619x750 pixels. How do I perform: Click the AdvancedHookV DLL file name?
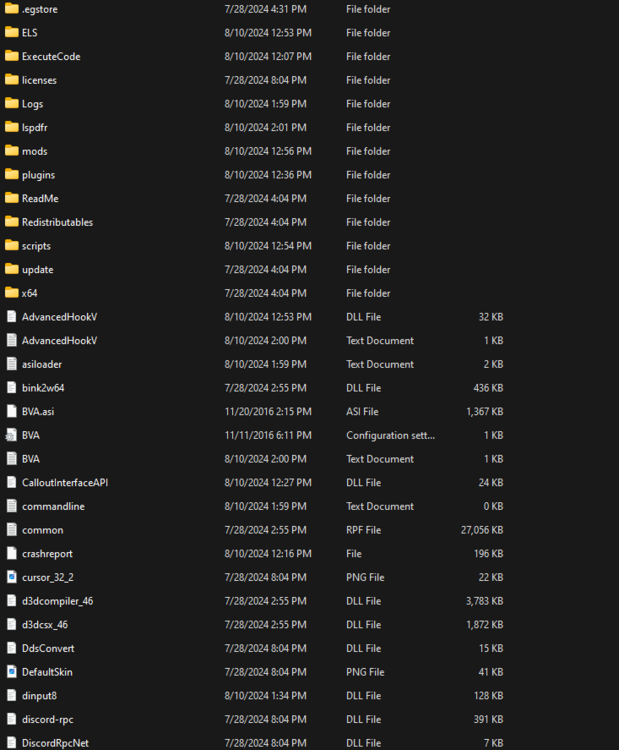[x=59, y=317]
